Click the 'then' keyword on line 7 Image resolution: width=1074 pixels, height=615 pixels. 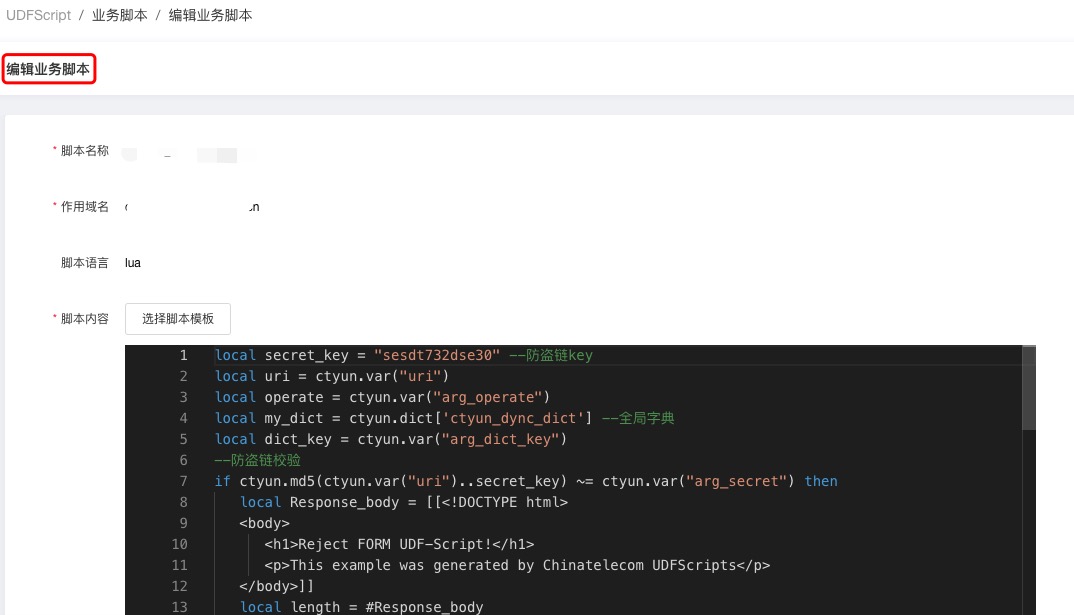coord(821,481)
